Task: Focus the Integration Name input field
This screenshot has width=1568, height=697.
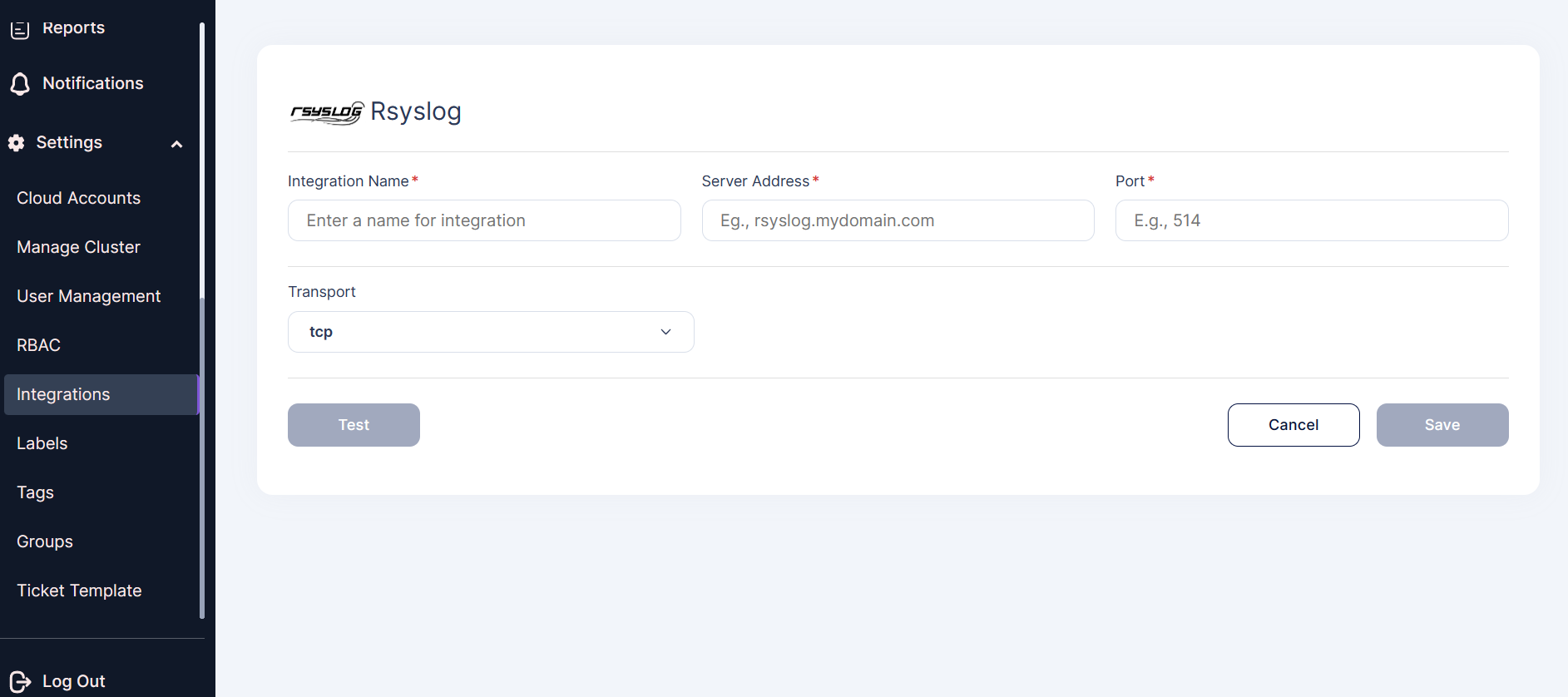Action: point(484,220)
